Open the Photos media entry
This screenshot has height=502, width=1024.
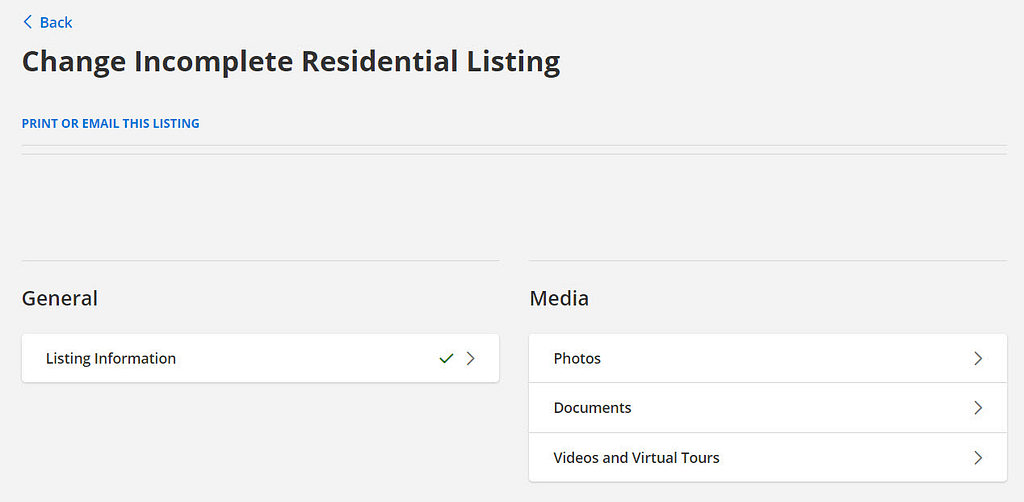click(577, 358)
